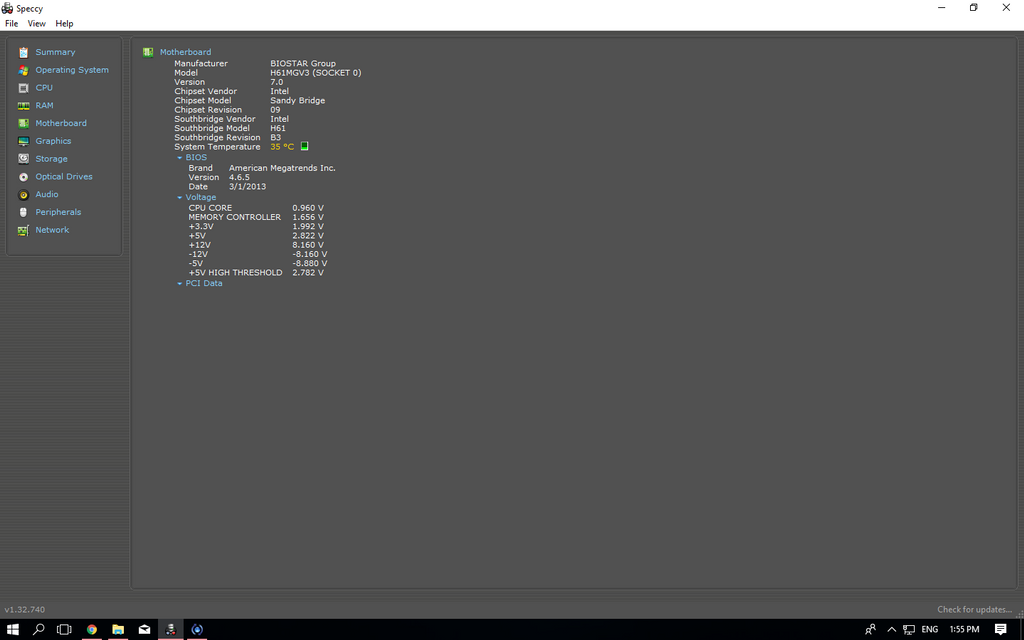Viewport: 1024px width, 640px height.
Task: Click the Audio speaker icon in sidebar
Action: pyautogui.click(x=24, y=195)
